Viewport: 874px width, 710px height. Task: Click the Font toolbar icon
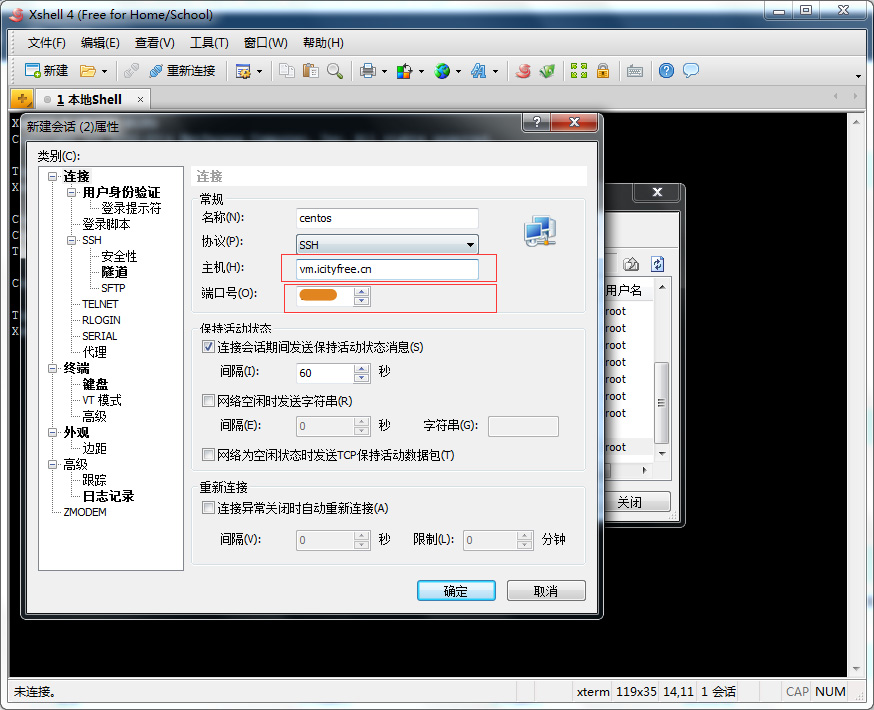click(x=479, y=71)
